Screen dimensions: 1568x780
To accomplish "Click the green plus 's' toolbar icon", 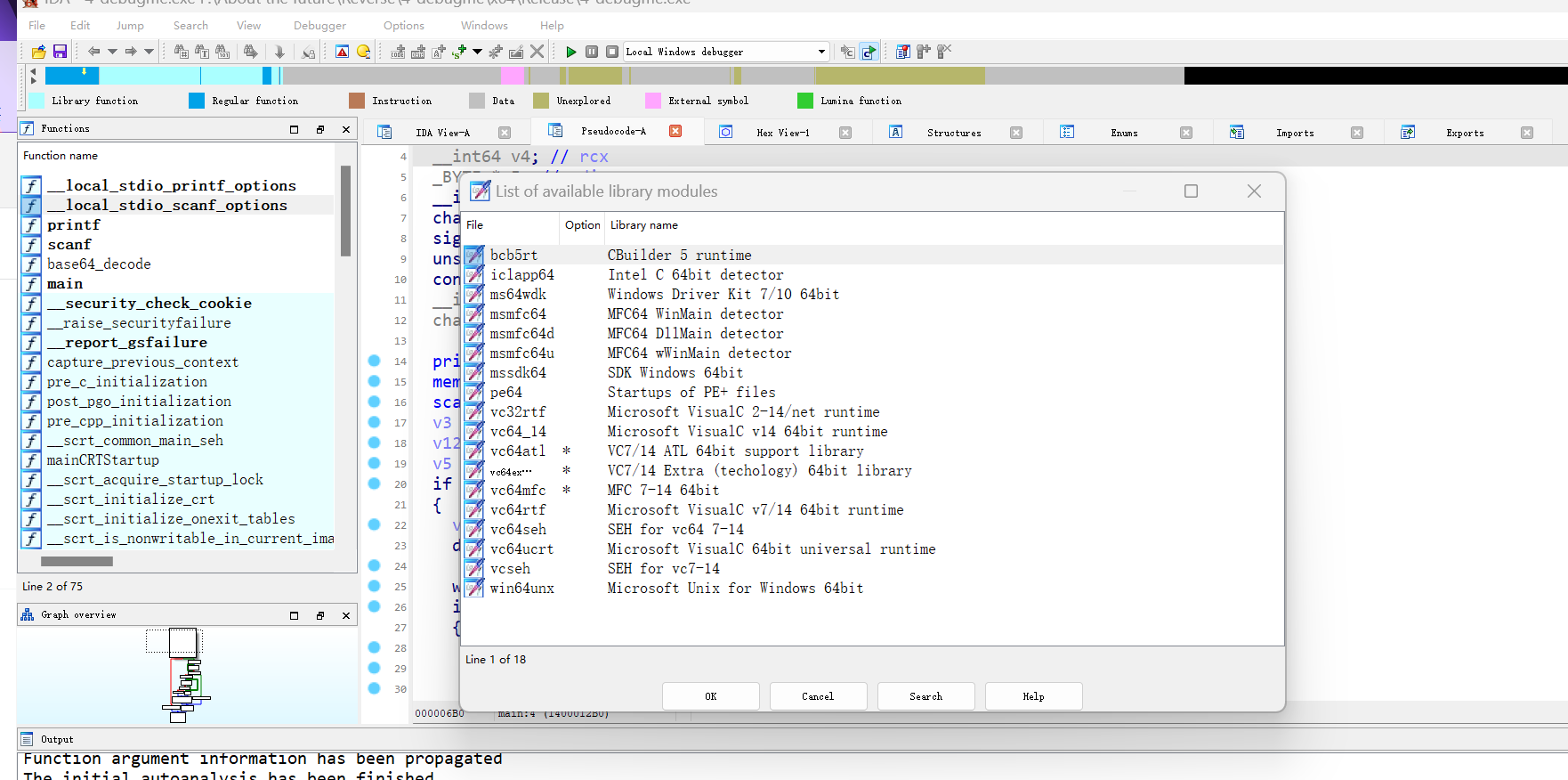I will (459, 52).
